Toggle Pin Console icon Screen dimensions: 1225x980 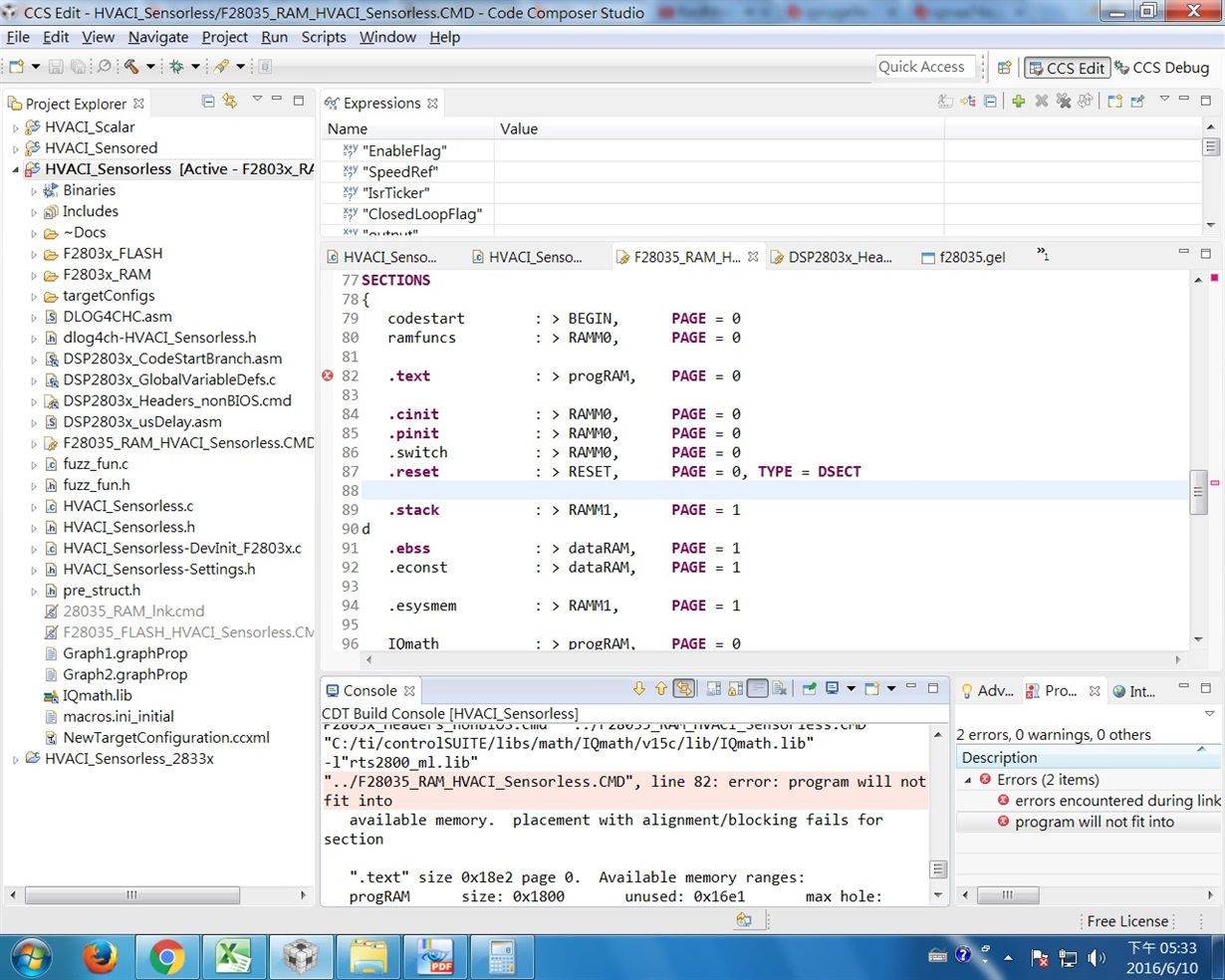click(x=810, y=689)
